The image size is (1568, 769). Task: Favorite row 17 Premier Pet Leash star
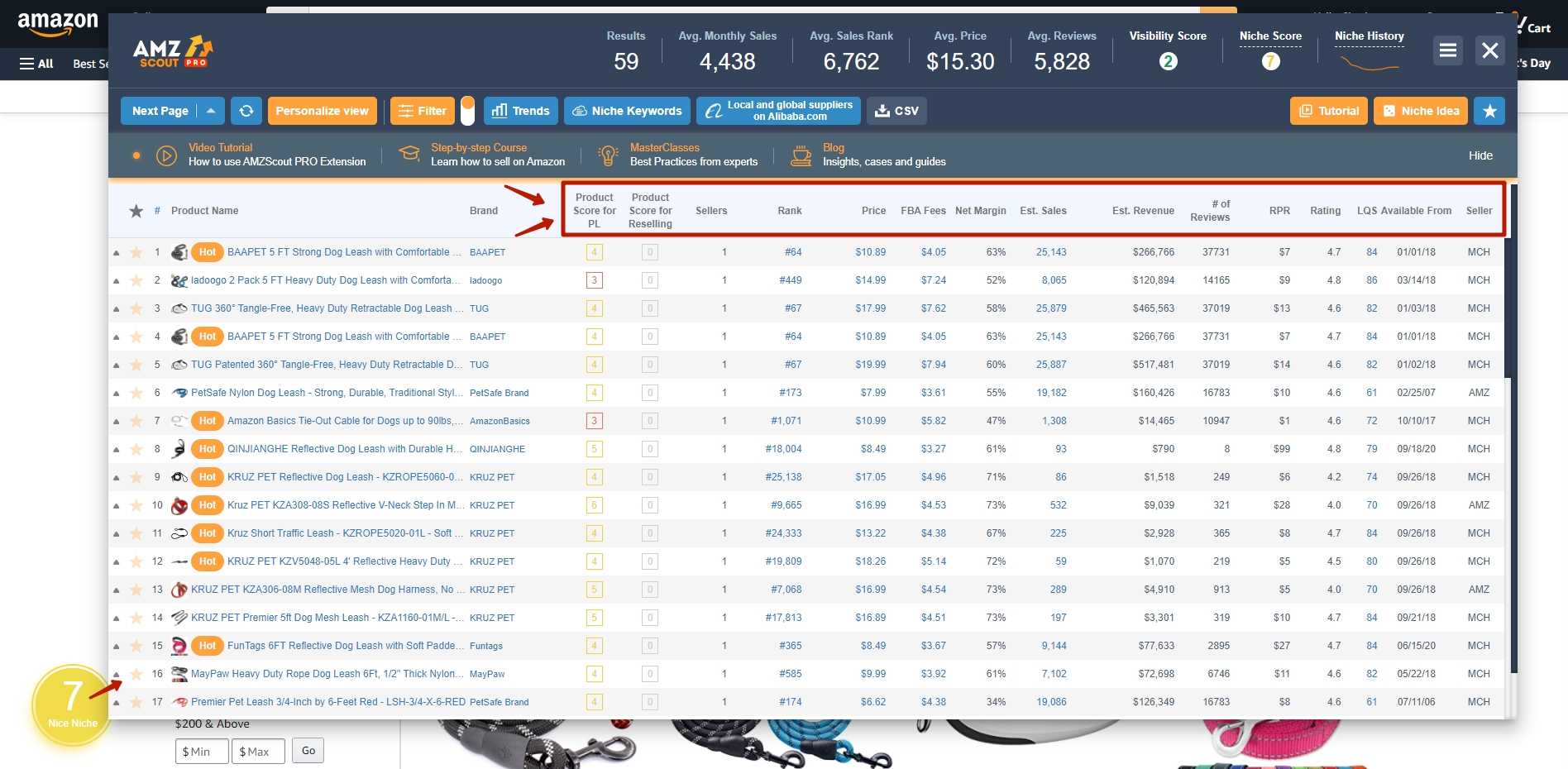pyautogui.click(x=136, y=702)
